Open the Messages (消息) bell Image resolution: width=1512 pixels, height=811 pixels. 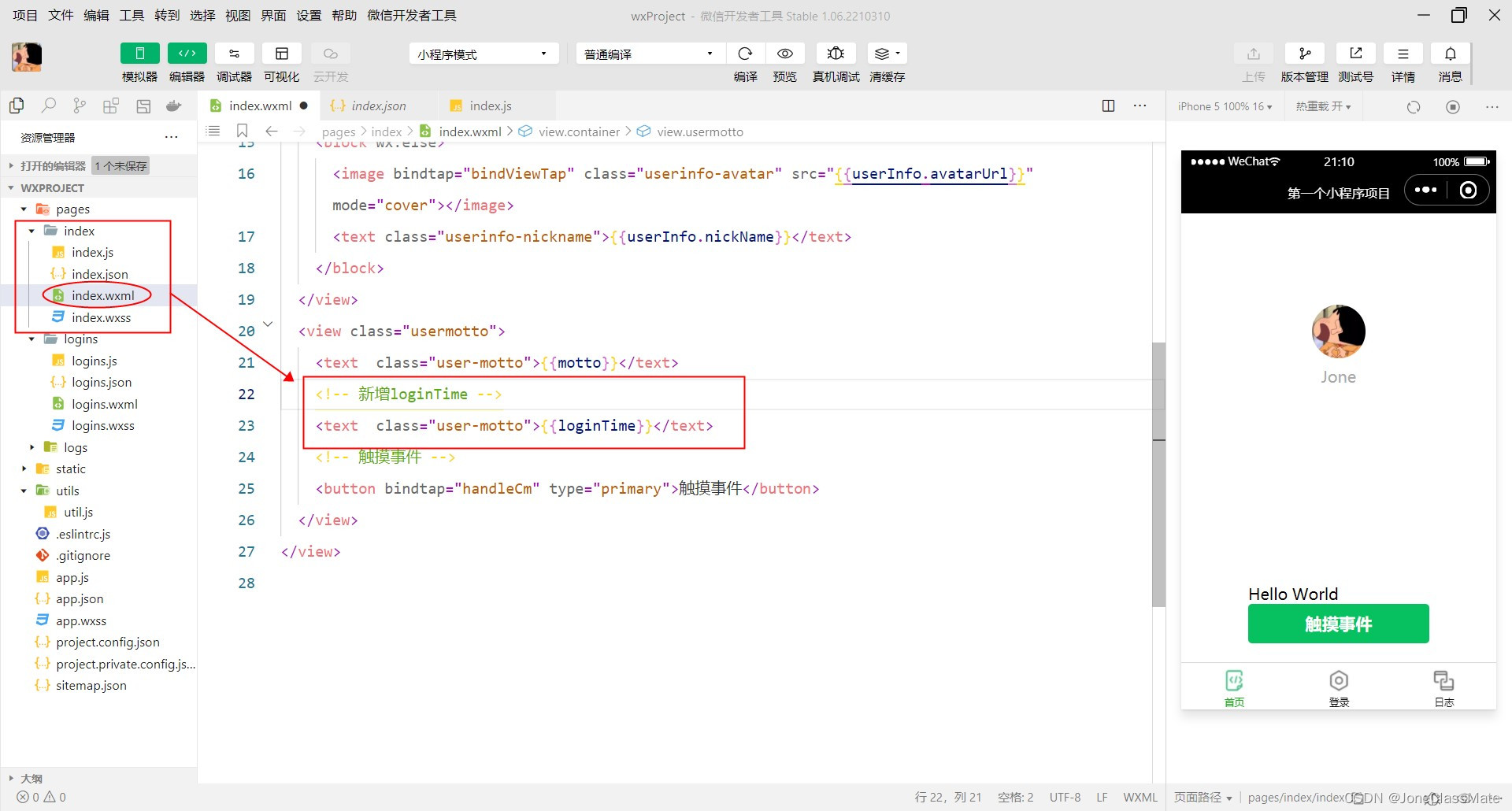point(1451,54)
